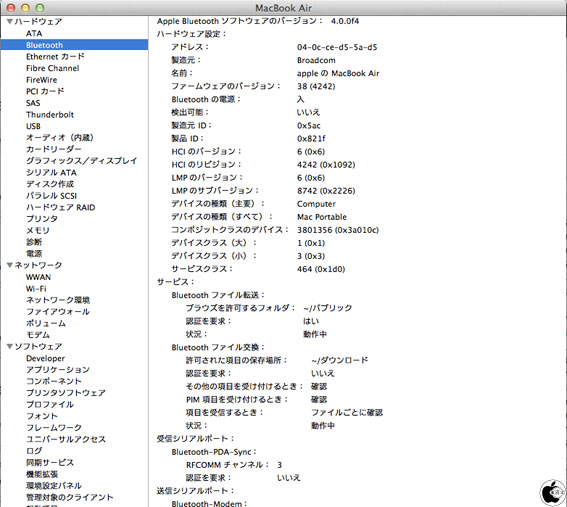Viewport: 567px width, 507px height.
Task: Click the name value apple の MacBook Air
Action: pyautogui.click(x=338, y=73)
